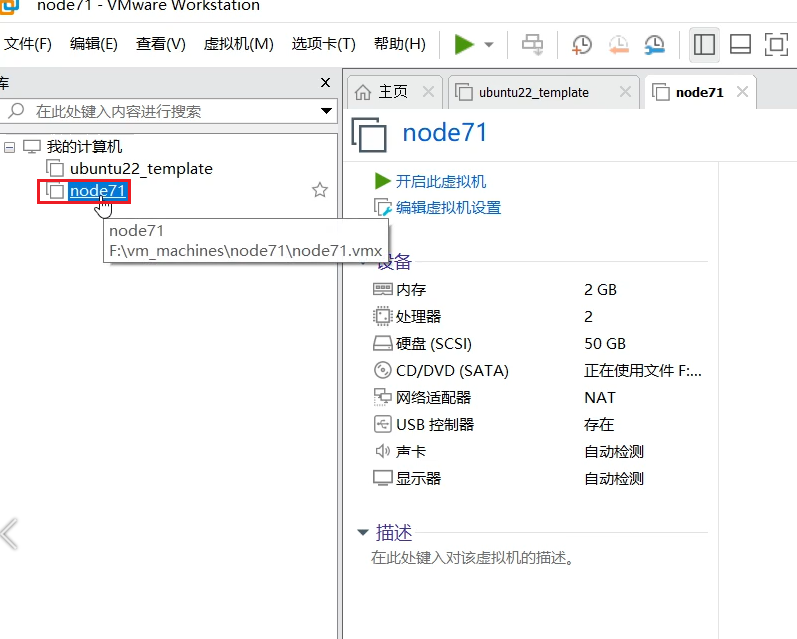Click the 声卡 speaker icon
The height and width of the screenshot is (639, 797).
click(382, 451)
